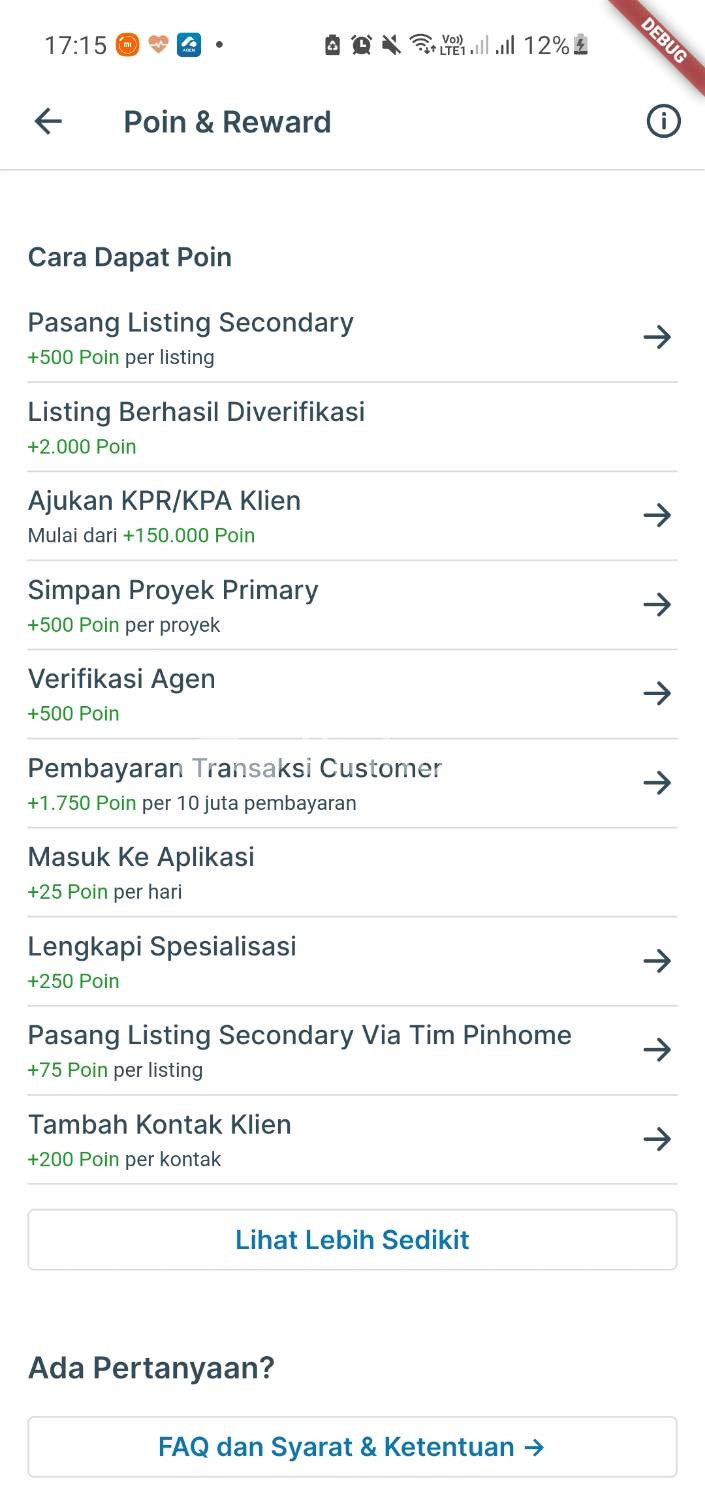Tap the Poin & Reward page title

pyautogui.click(x=227, y=122)
